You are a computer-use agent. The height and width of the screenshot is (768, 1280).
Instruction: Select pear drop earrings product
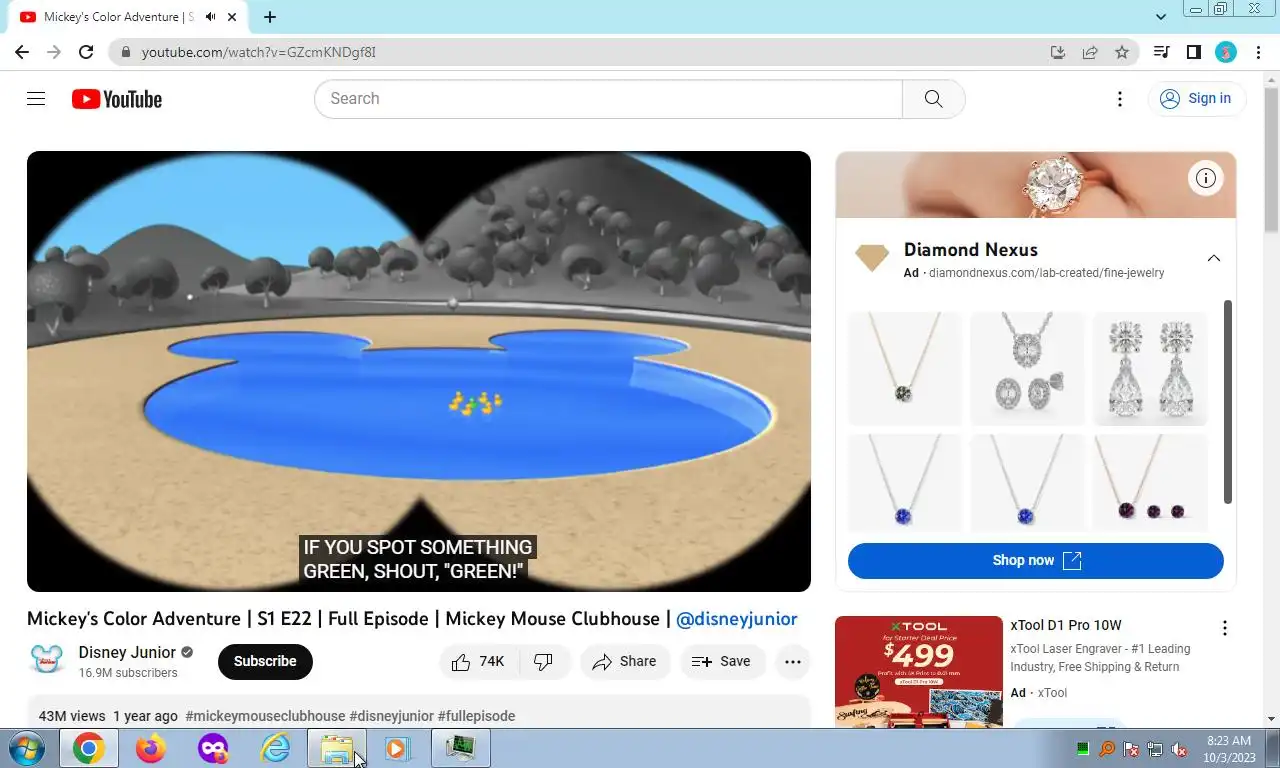click(x=1150, y=369)
